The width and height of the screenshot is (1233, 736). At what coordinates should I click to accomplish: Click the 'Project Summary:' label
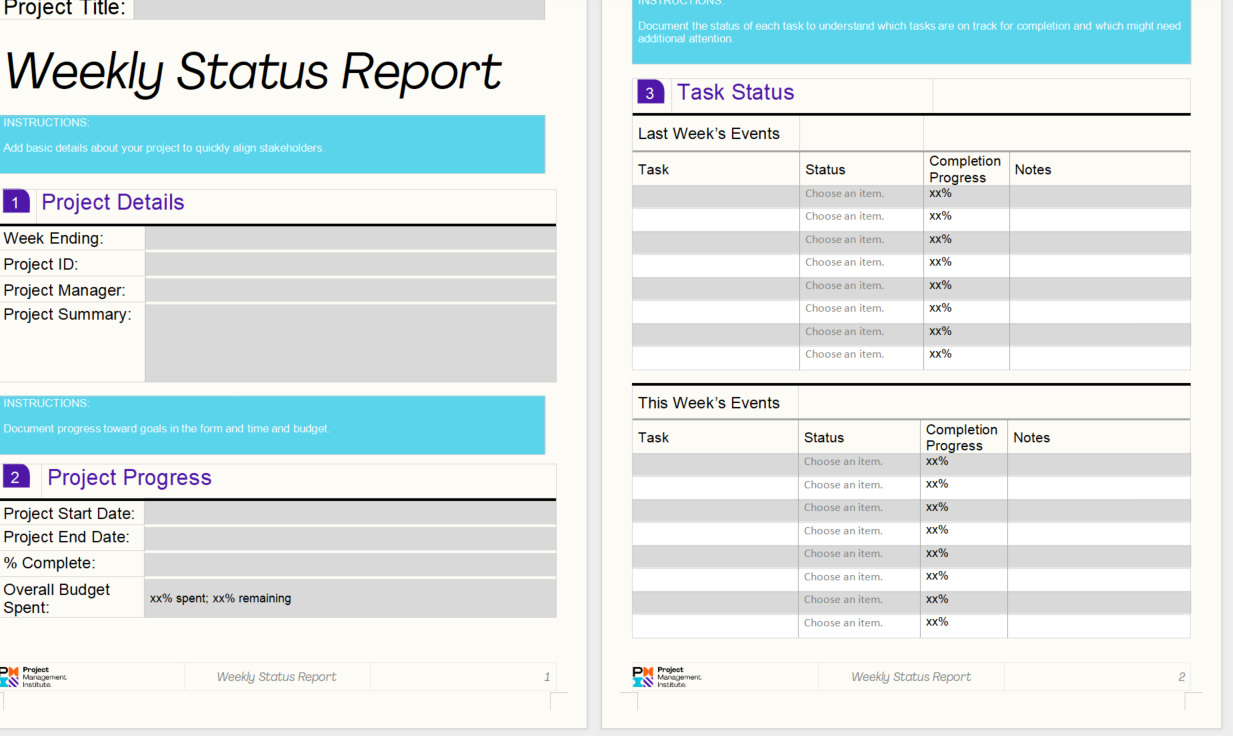tap(67, 314)
